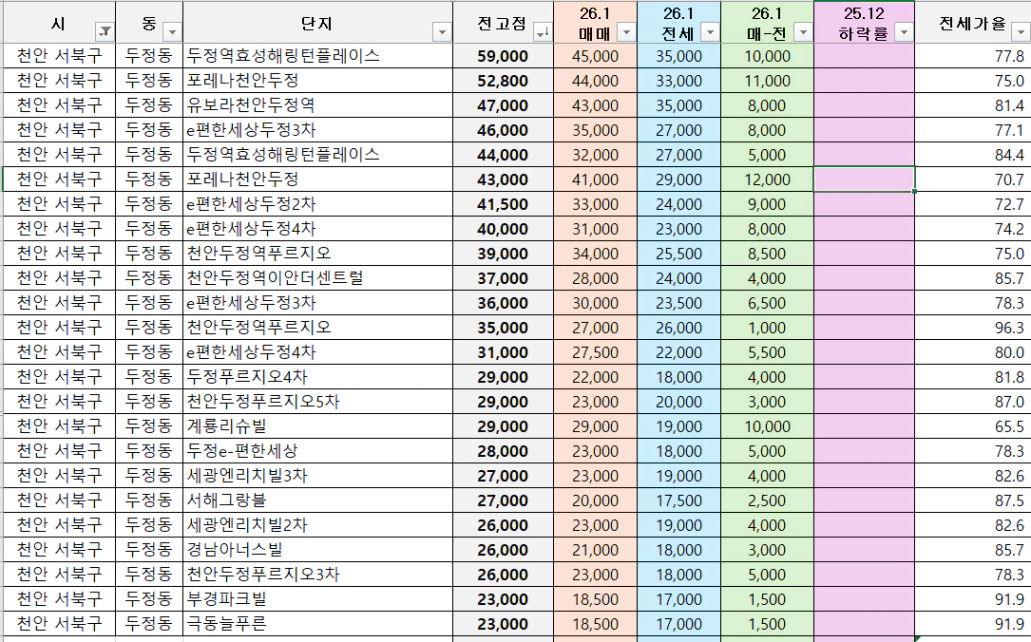Open the 26.1 매매 filter dropdown
1031x642 pixels.
pos(626,32)
